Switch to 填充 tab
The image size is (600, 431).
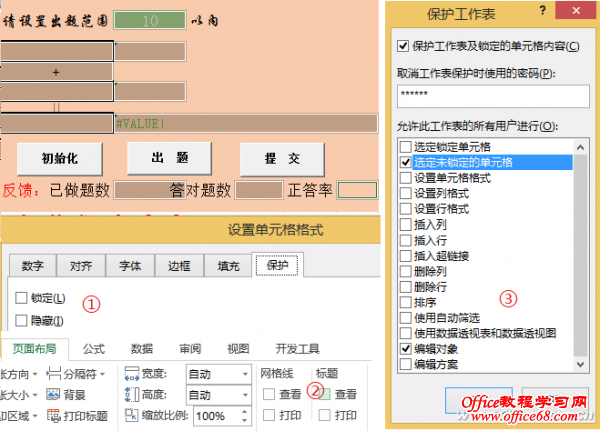pos(228,266)
